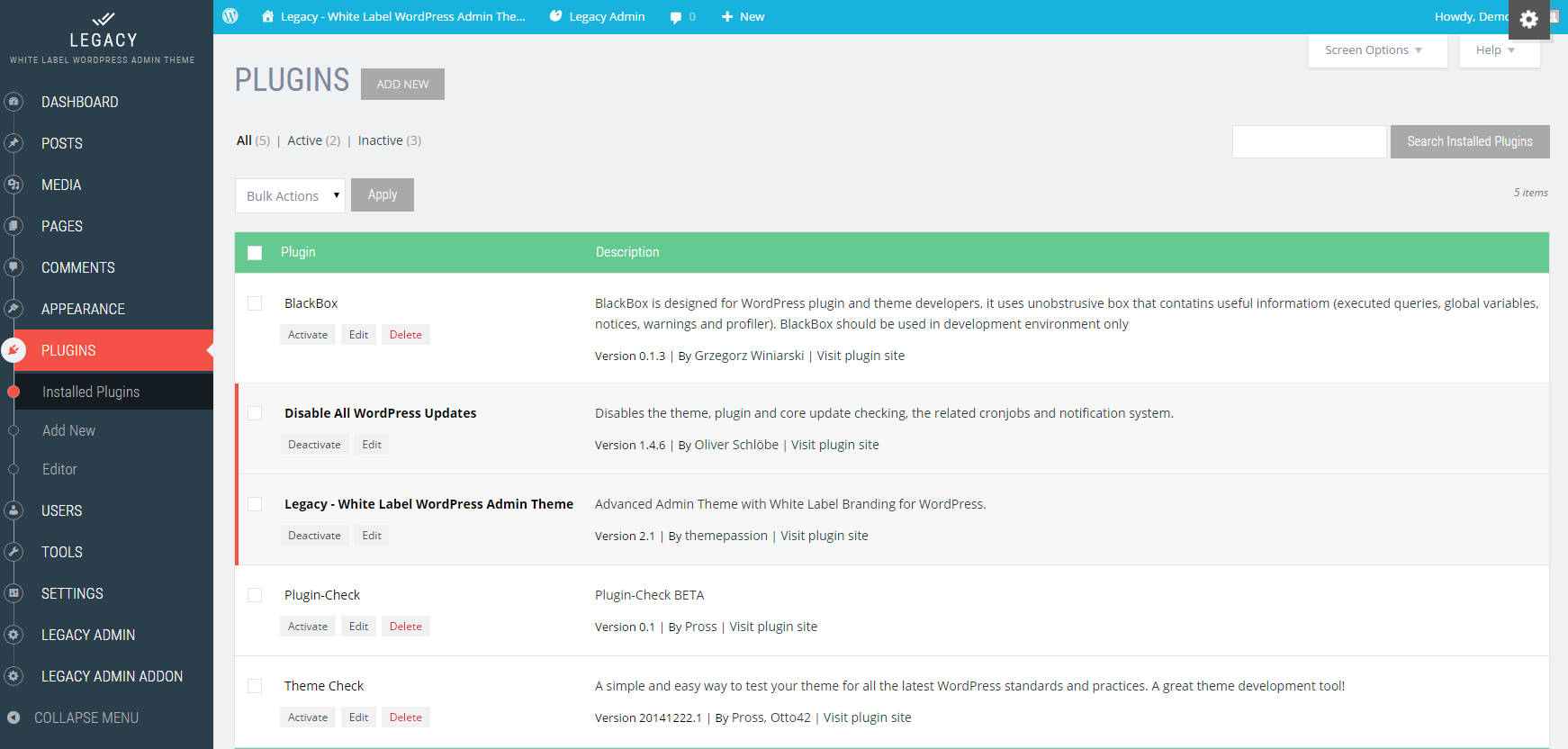Viewport: 1568px width, 749px height.
Task: Open the Dashboard menu item
Action: click(x=80, y=102)
